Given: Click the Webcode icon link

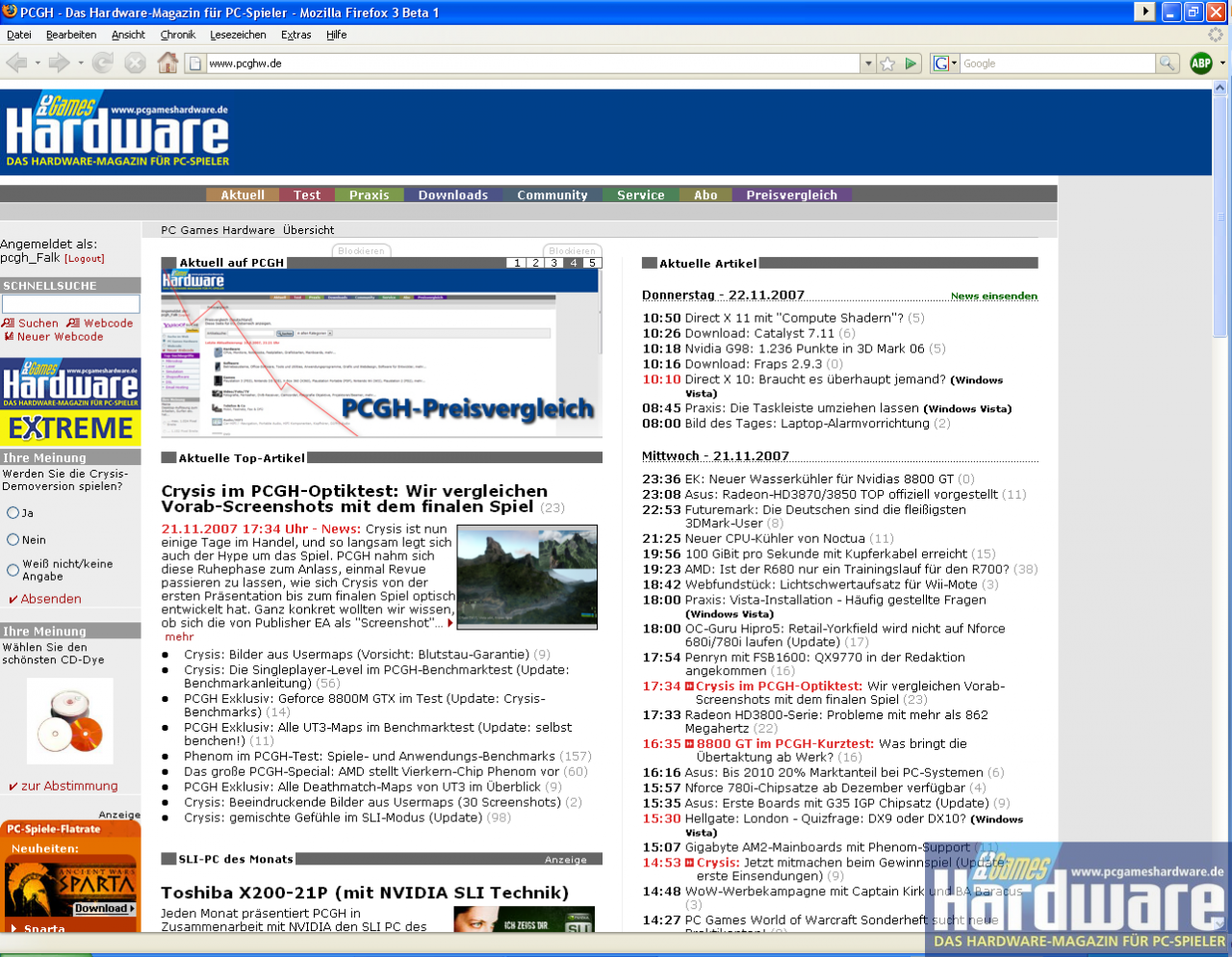Looking at the screenshot, I should coord(100,323).
